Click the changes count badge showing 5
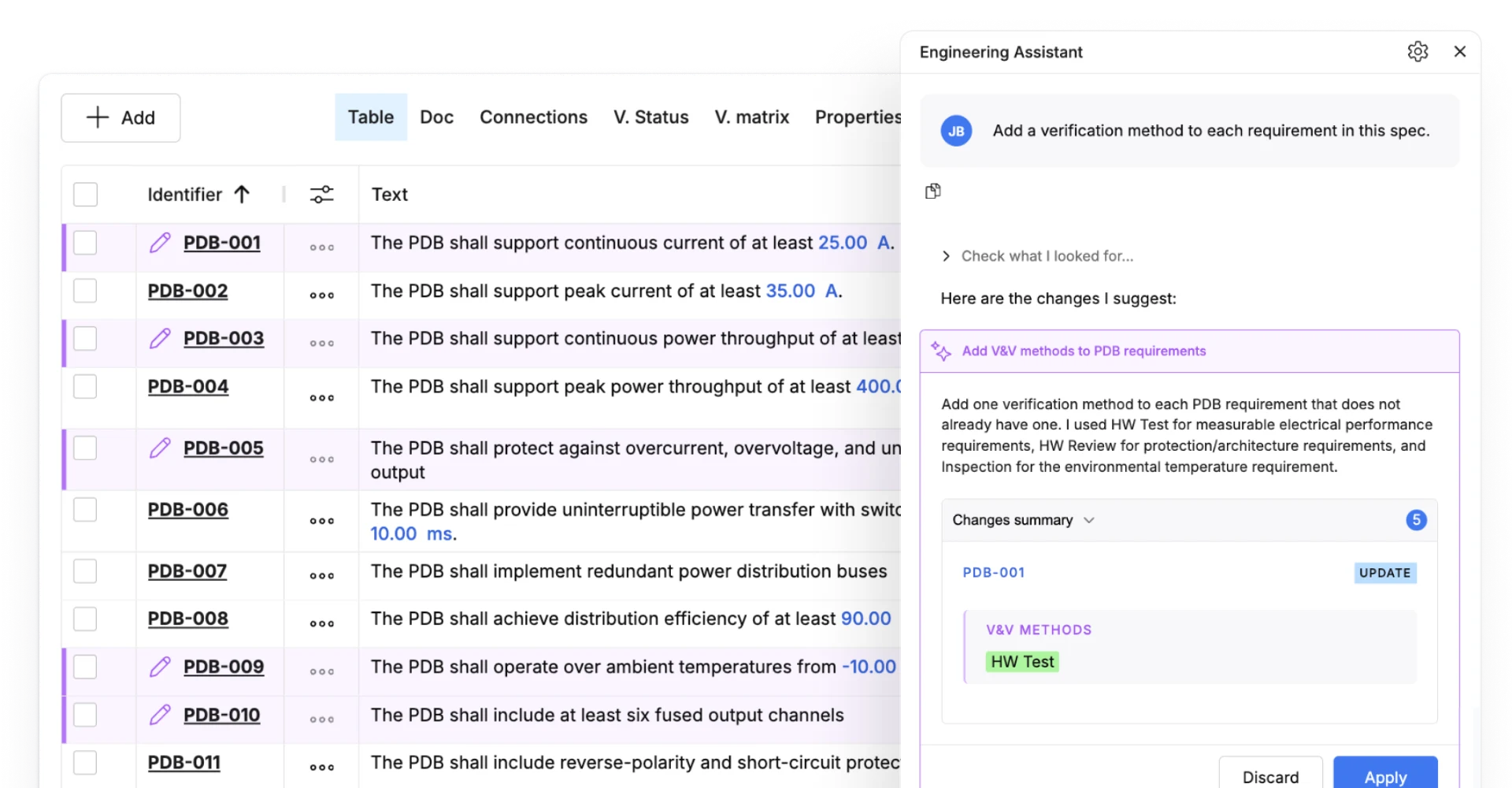This screenshot has height=788, width=1512. coord(1416,520)
